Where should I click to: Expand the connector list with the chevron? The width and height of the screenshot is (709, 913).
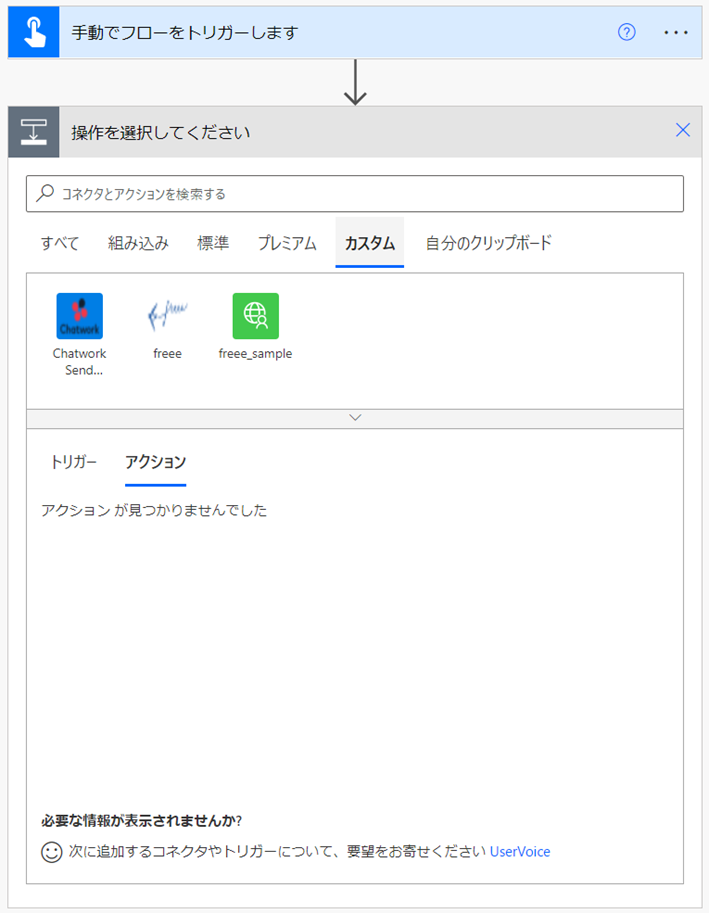pos(355,418)
